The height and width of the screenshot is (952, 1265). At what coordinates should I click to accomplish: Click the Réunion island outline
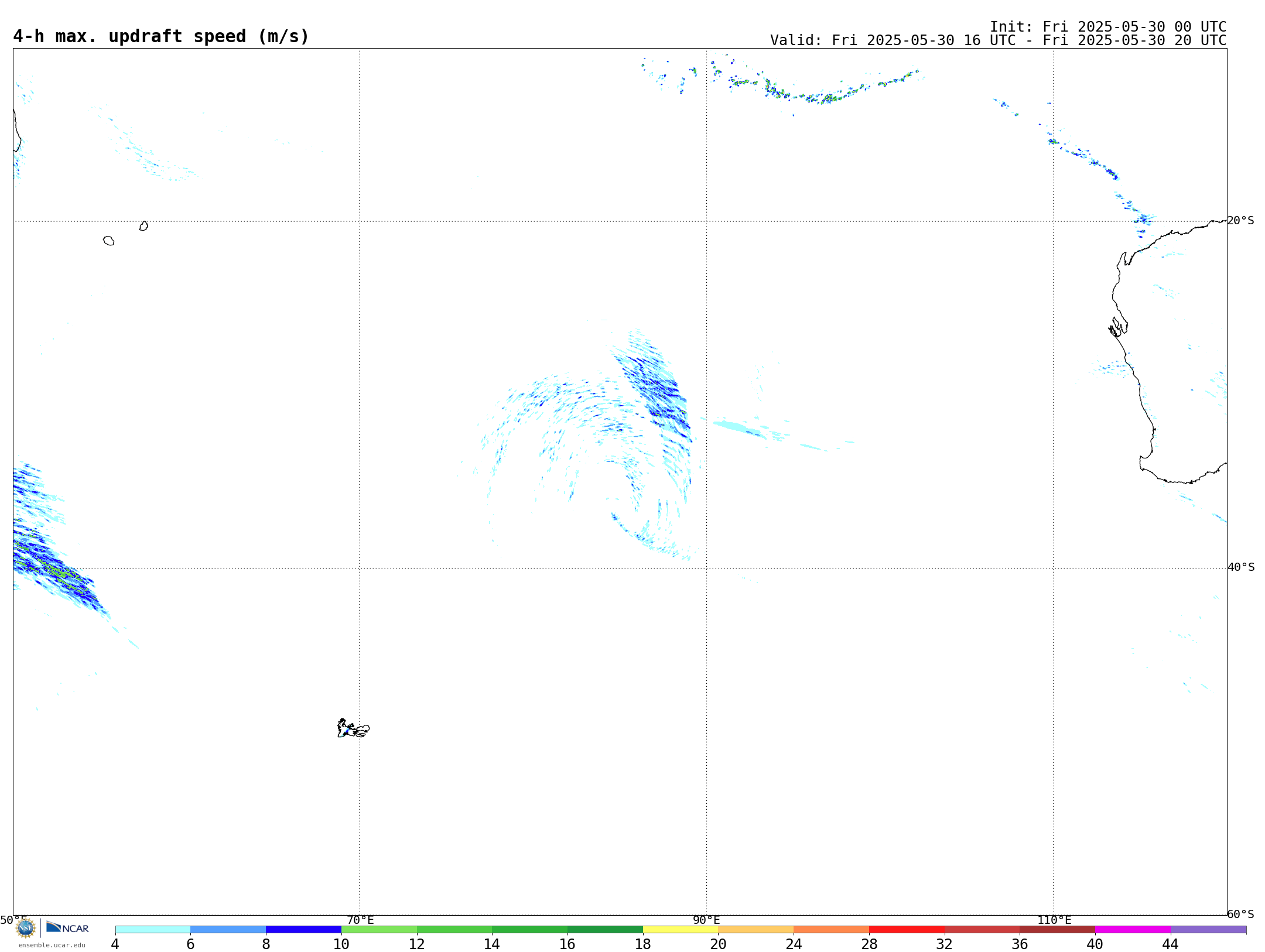109,241
